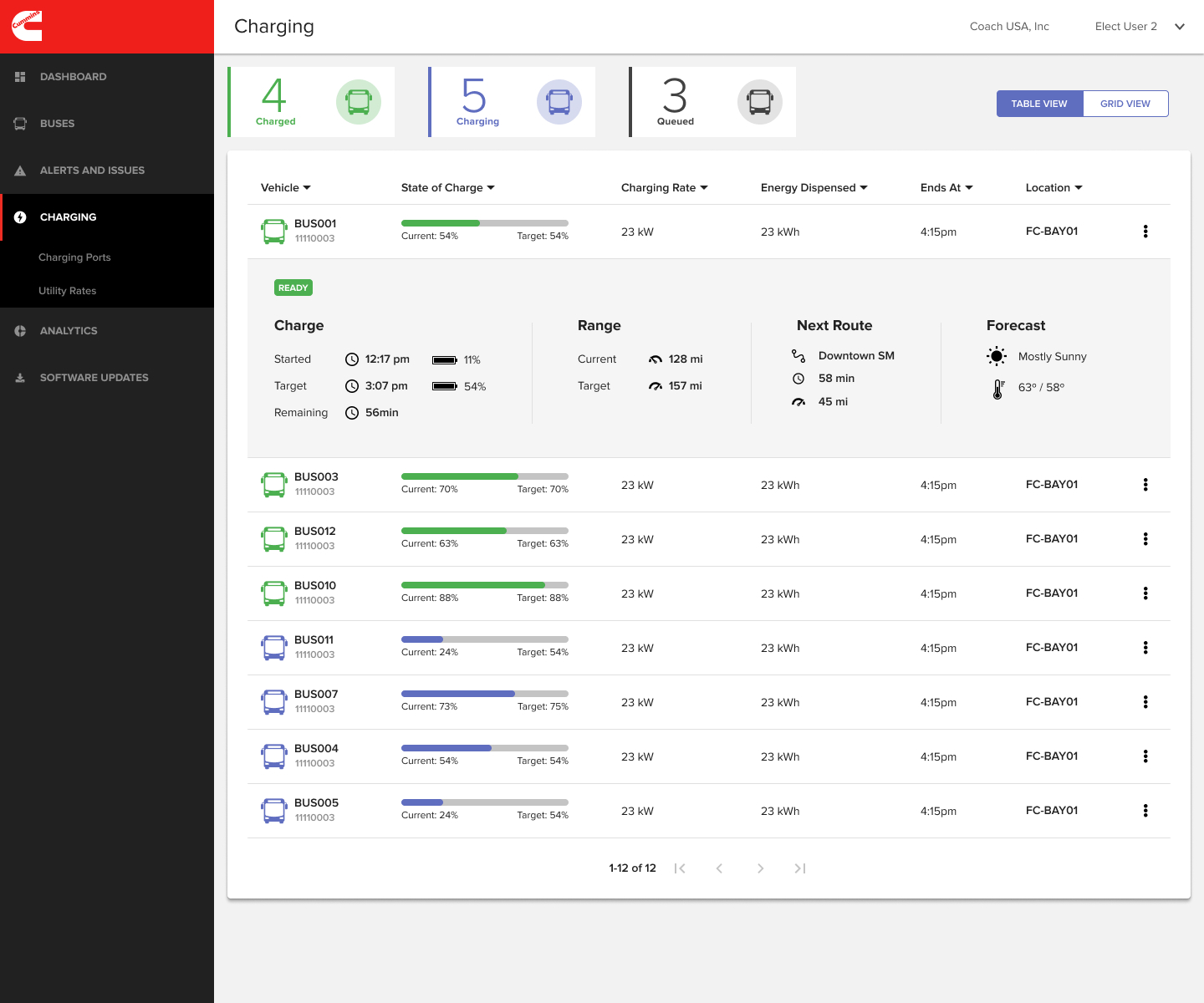The width and height of the screenshot is (1204, 1003).
Task: Switch to Table View
Action: (x=1039, y=104)
